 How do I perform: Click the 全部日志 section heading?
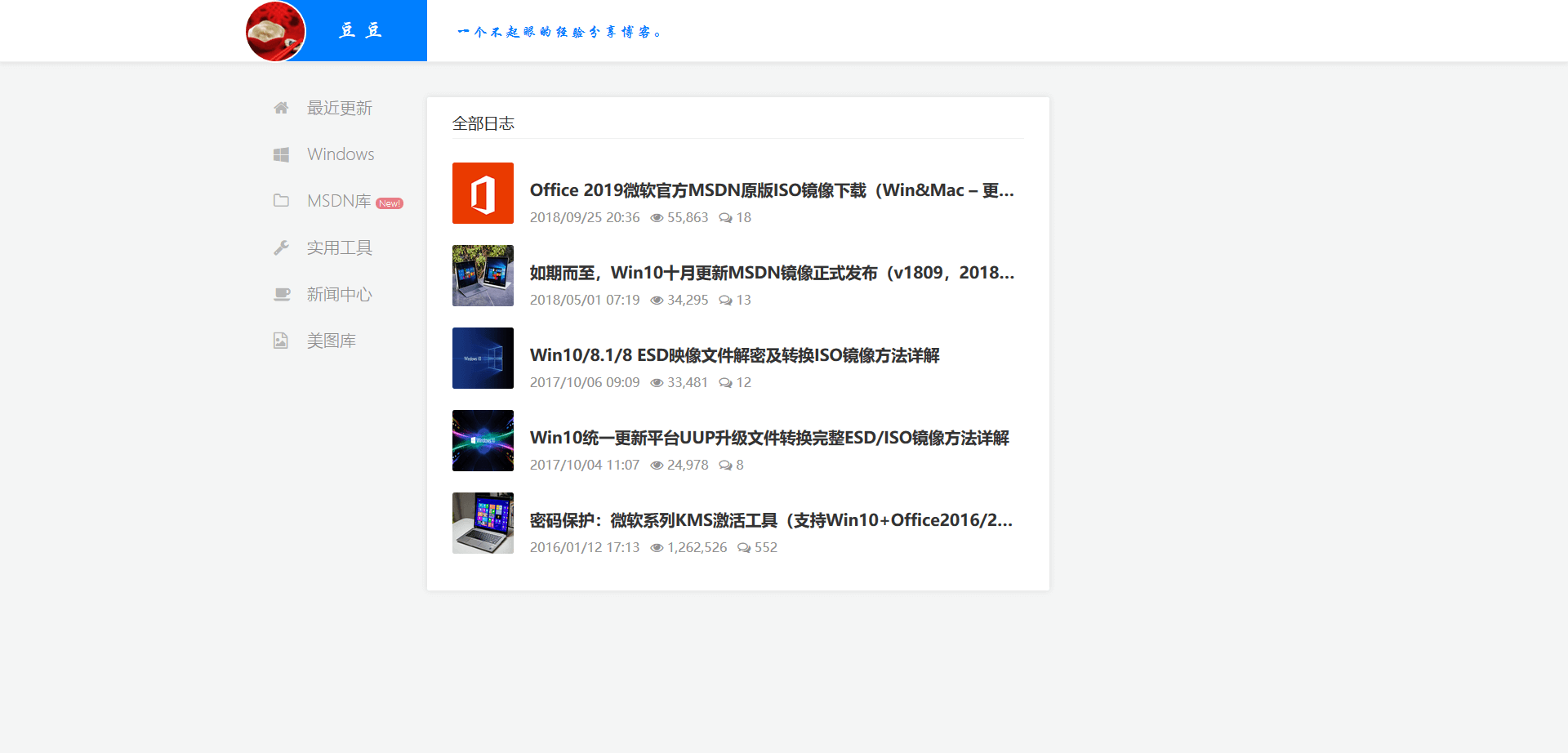tap(483, 123)
